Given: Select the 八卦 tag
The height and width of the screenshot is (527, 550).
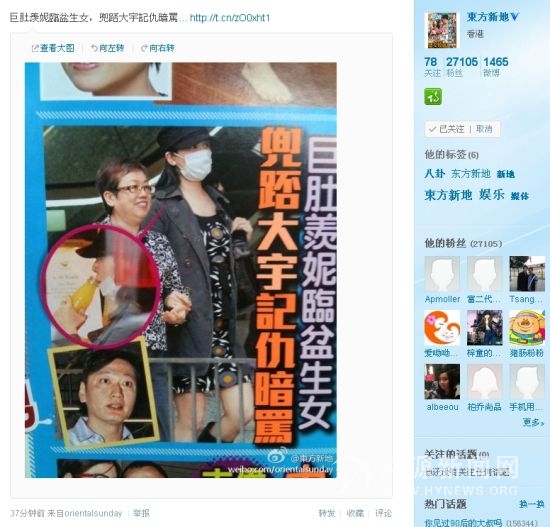Looking at the screenshot, I should click(x=435, y=173).
